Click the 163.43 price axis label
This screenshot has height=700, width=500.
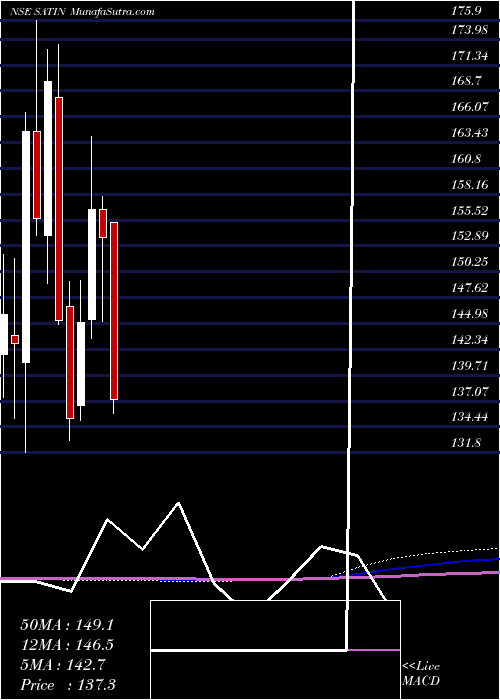(x=470, y=133)
